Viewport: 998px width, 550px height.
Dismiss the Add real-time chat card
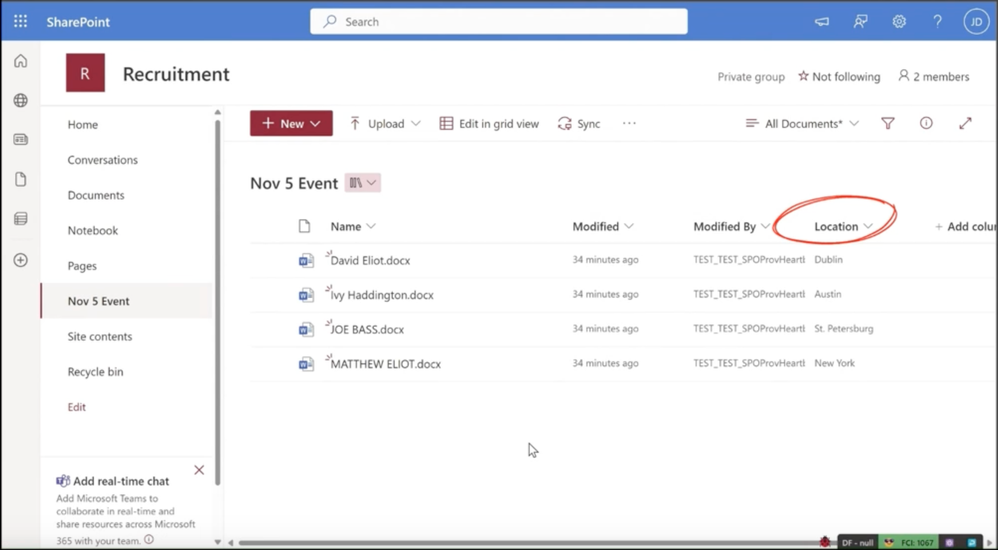(x=199, y=470)
